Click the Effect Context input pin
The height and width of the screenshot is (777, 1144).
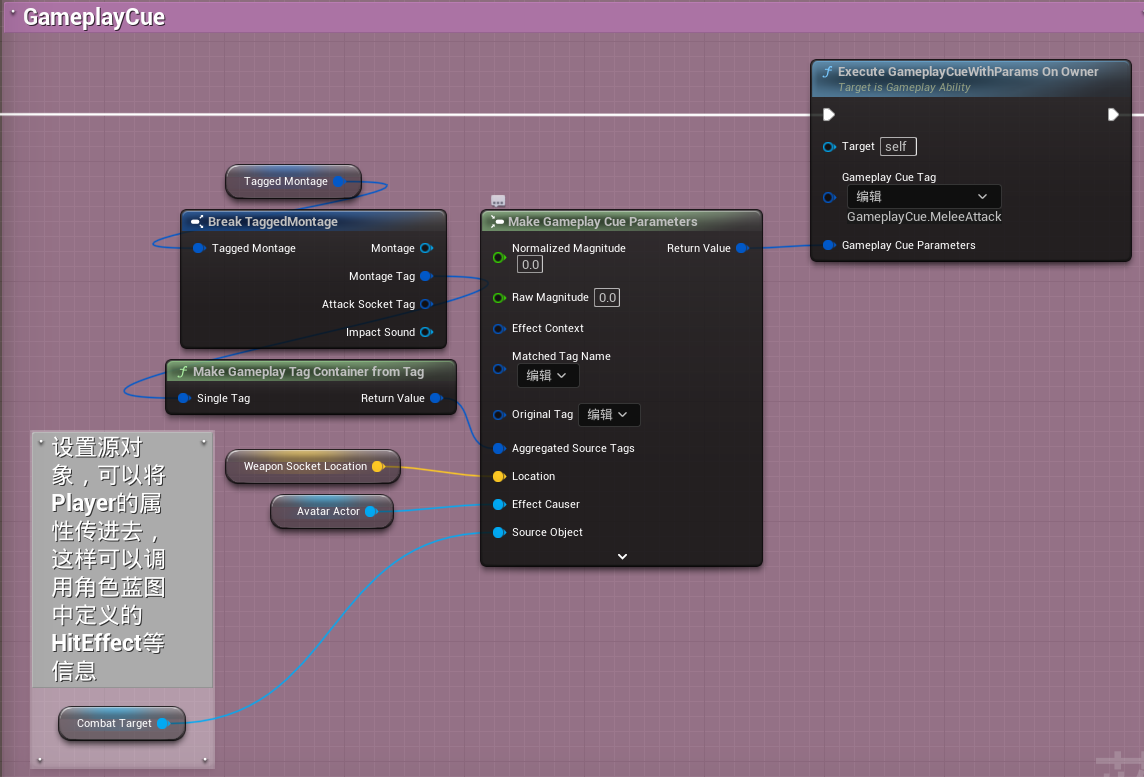pyautogui.click(x=499, y=329)
